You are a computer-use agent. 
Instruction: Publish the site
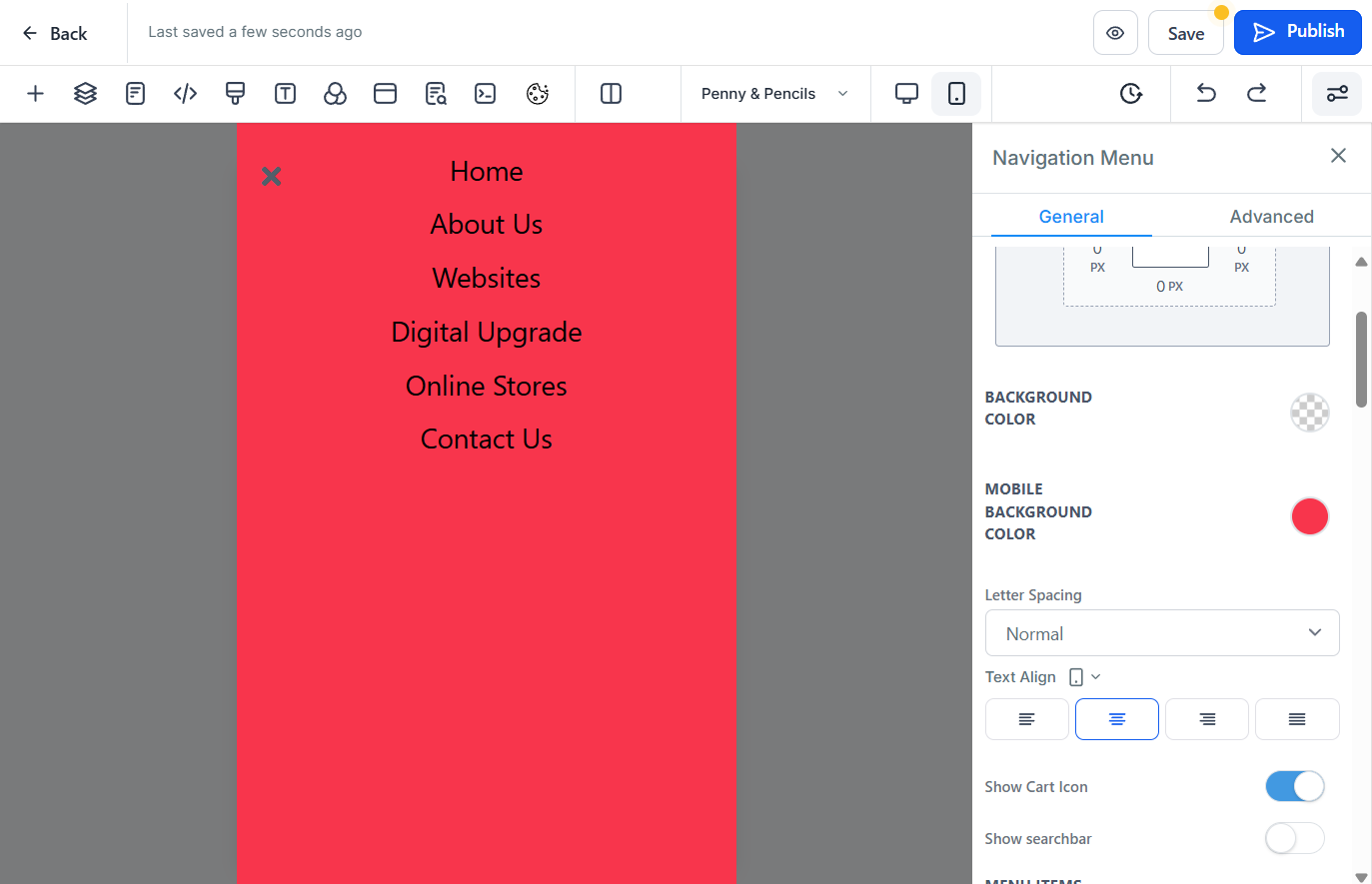[1298, 32]
